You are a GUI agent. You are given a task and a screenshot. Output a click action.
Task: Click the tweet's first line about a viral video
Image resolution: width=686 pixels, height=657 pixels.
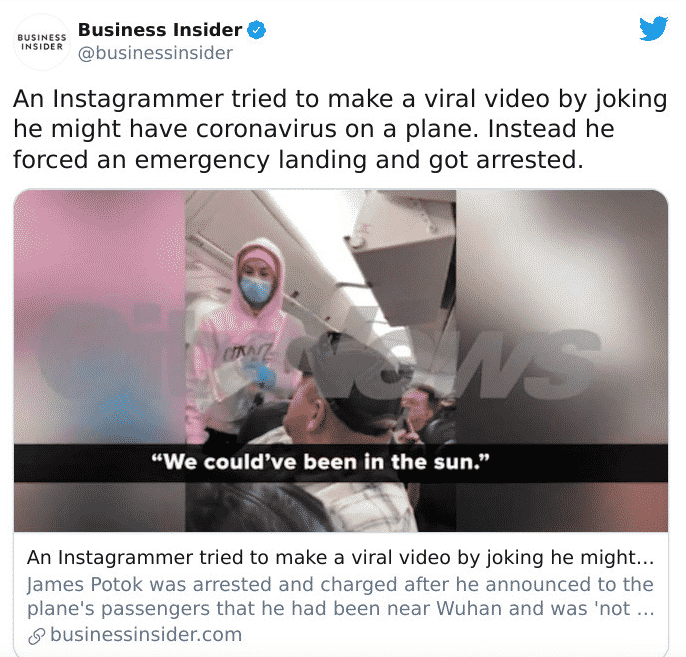pos(340,99)
